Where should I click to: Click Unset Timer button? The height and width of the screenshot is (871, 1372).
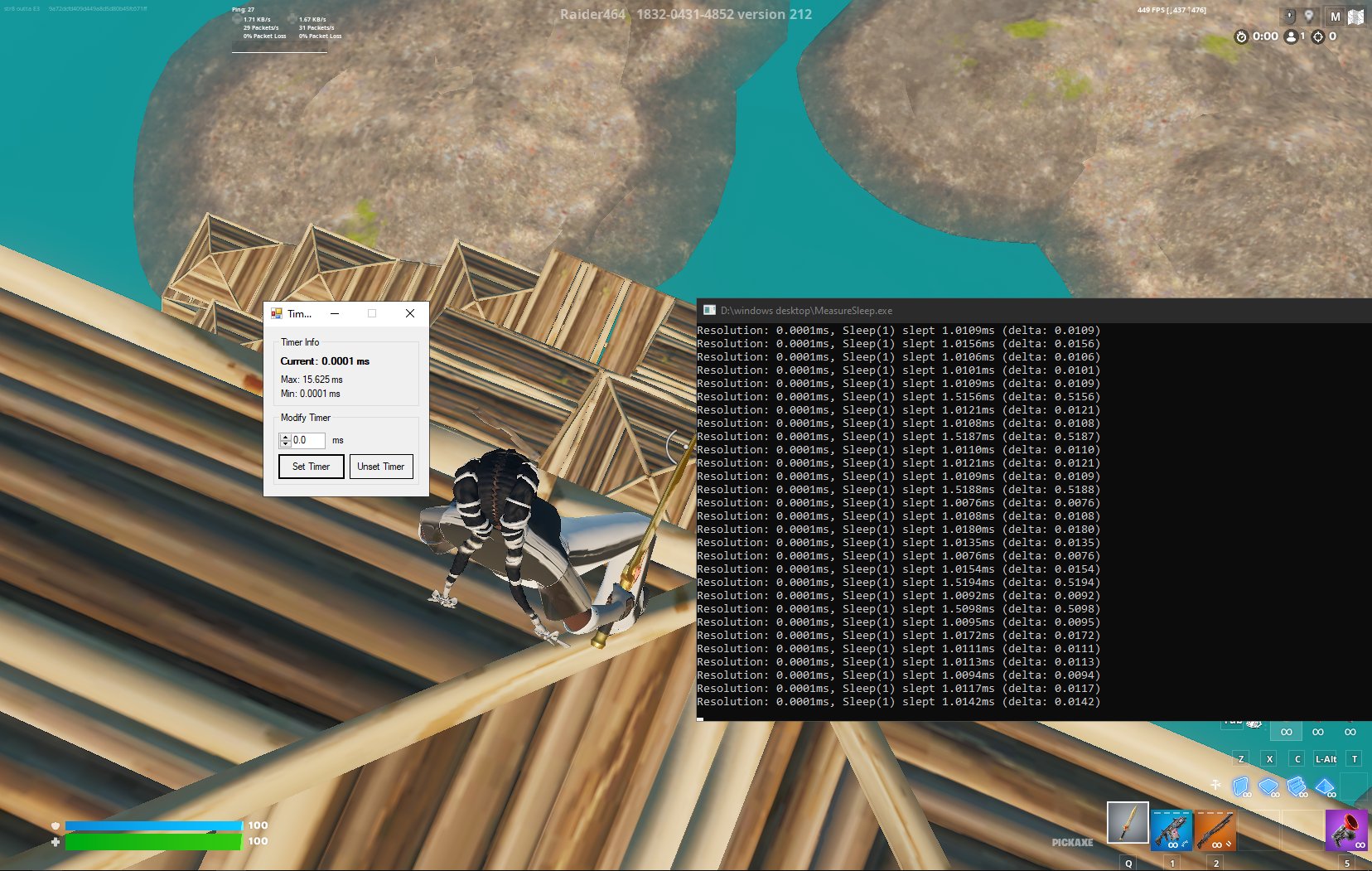coord(381,467)
